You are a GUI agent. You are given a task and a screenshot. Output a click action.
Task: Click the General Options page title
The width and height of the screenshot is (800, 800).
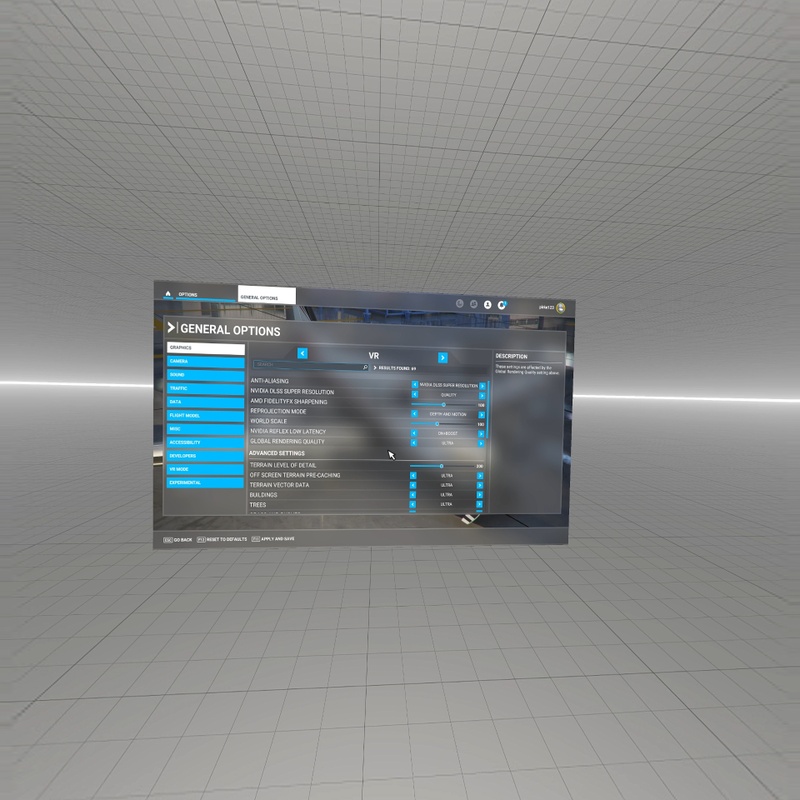coord(230,330)
